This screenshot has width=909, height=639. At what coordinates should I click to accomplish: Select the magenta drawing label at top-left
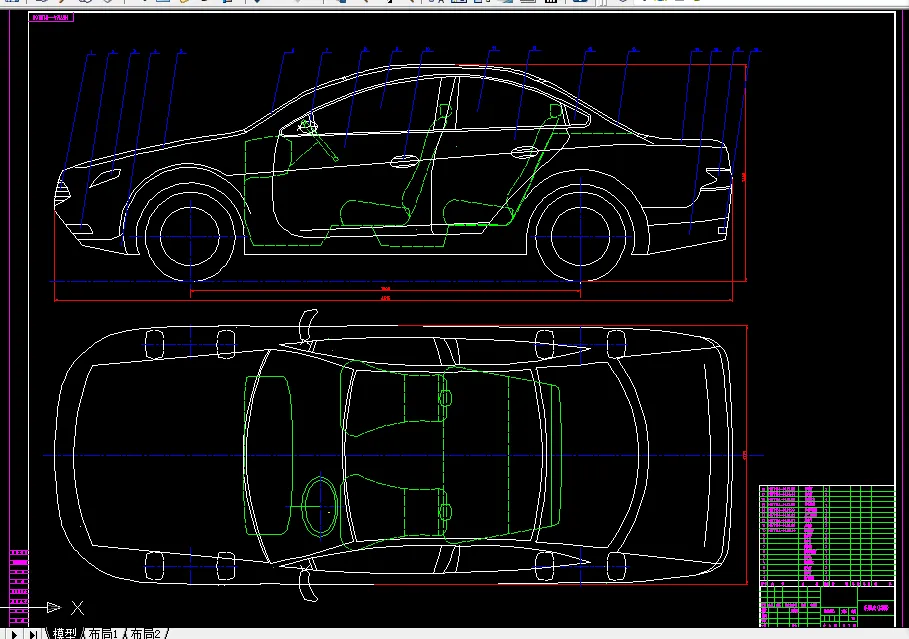point(51,17)
